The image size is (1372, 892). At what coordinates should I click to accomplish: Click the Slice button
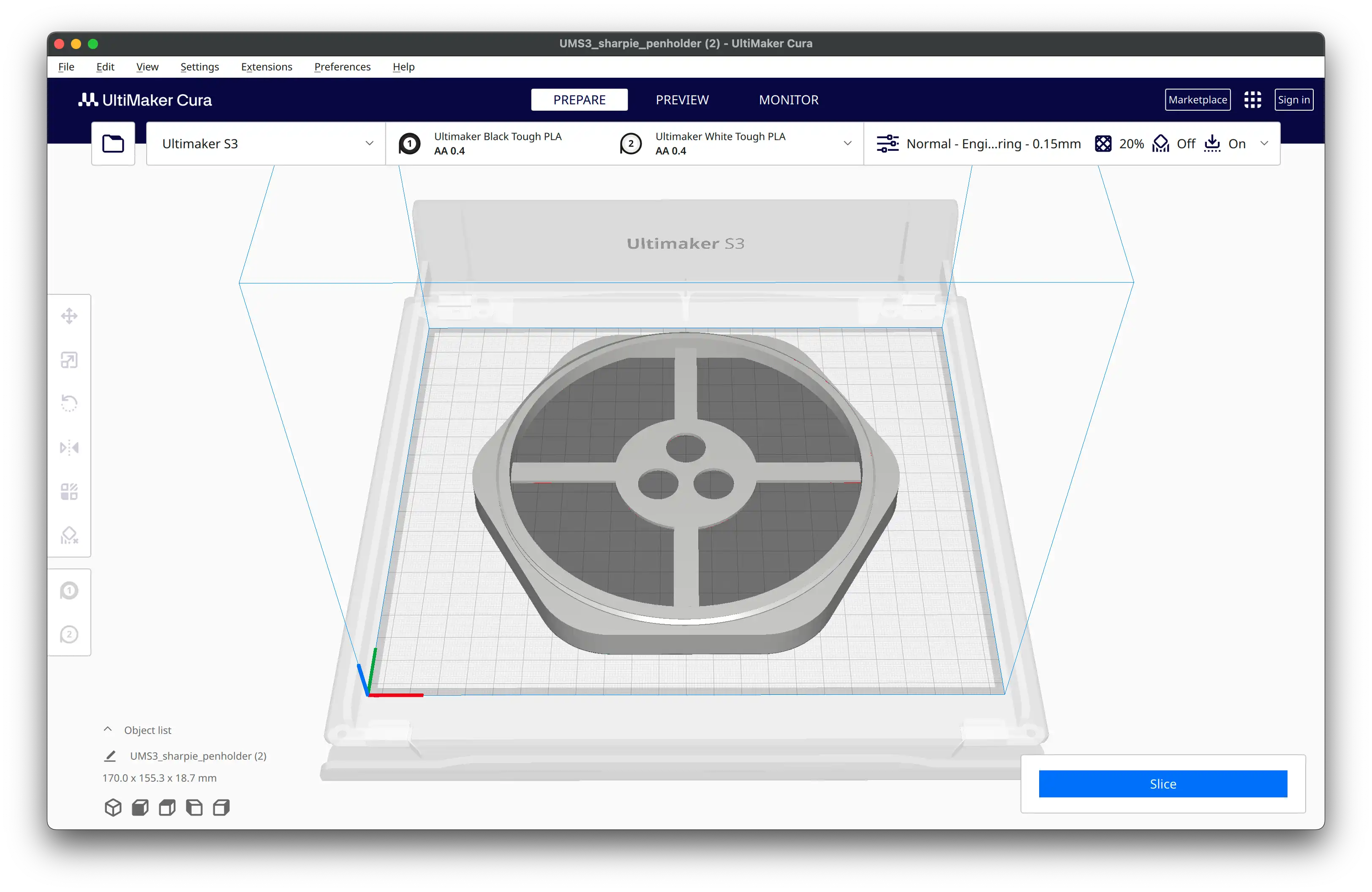(1163, 784)
